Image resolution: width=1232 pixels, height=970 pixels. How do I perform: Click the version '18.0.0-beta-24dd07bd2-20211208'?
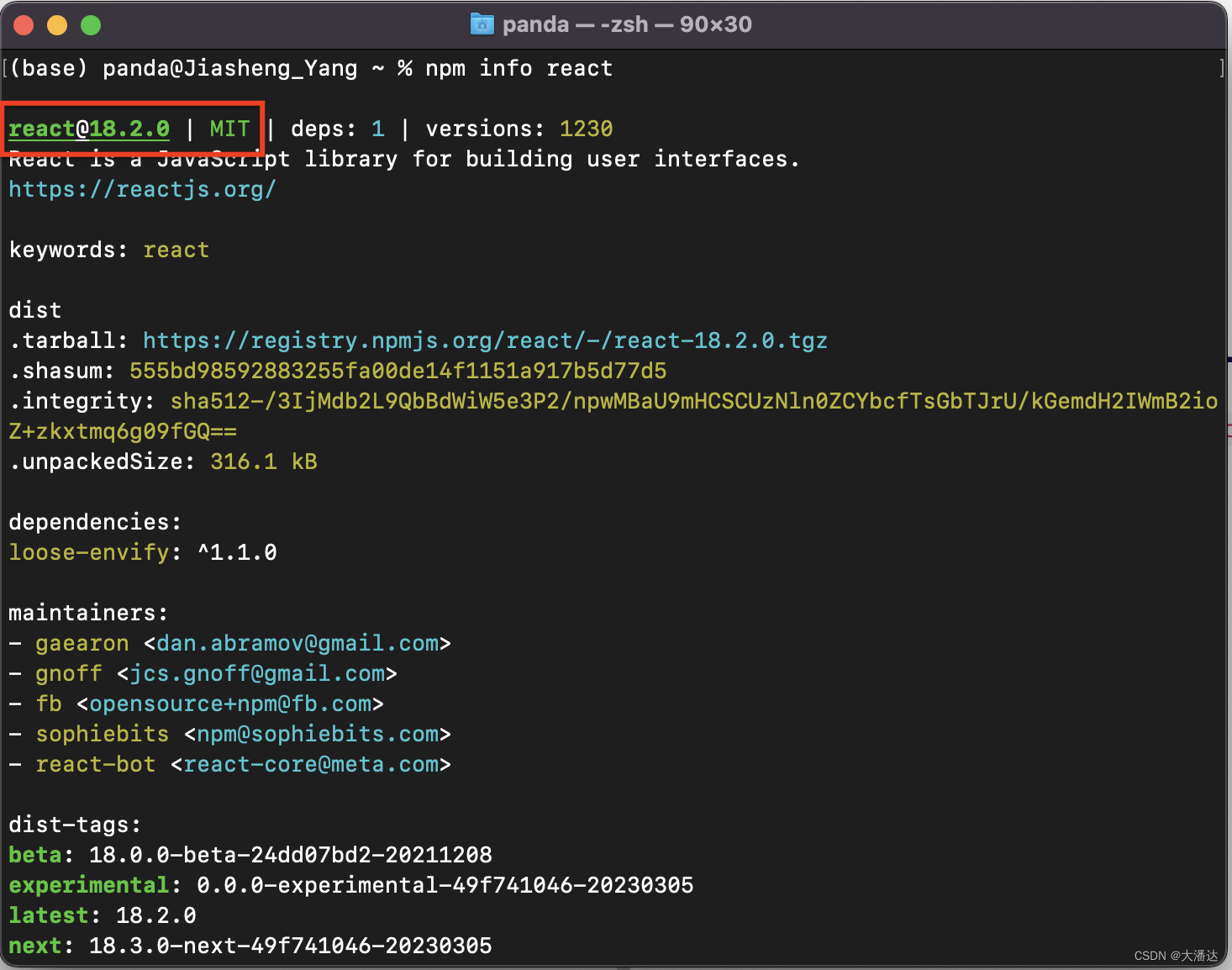291,855
